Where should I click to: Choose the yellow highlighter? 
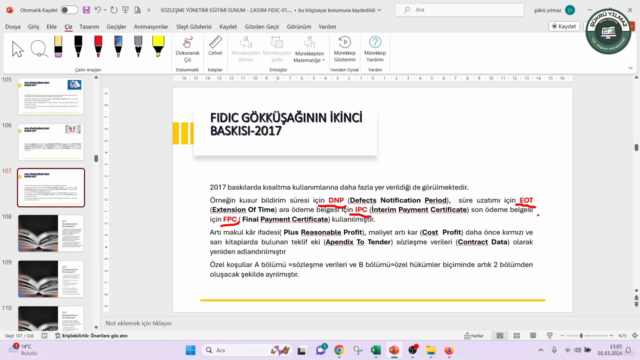[x=158, y=46]
